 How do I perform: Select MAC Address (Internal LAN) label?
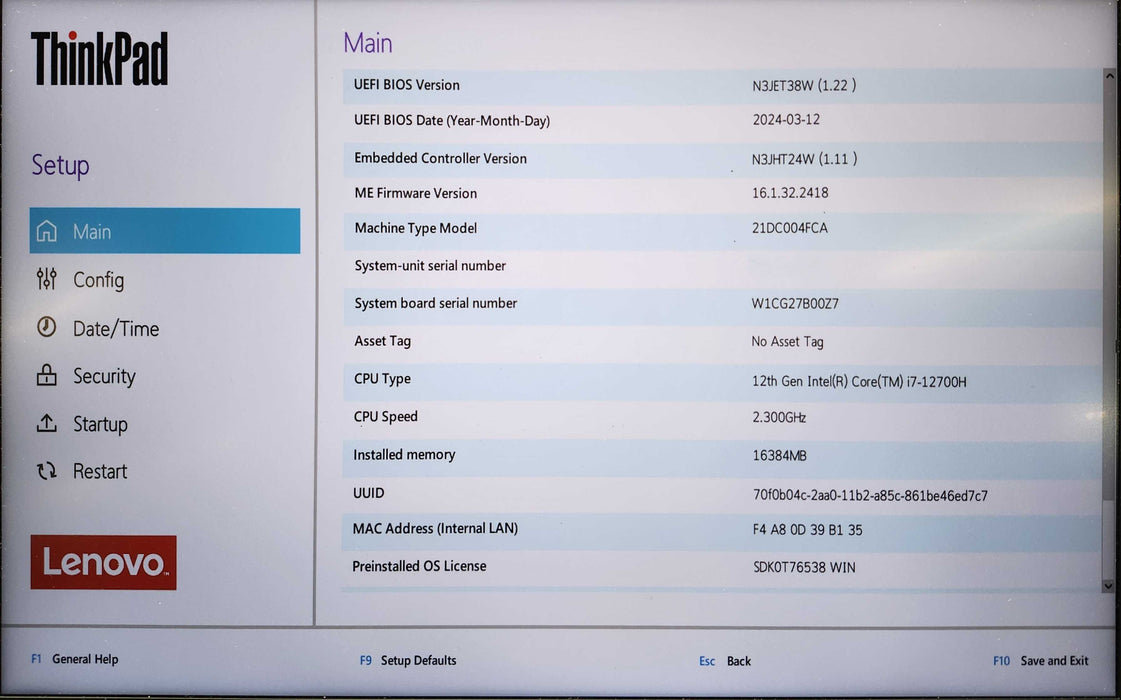coord(435,528)
